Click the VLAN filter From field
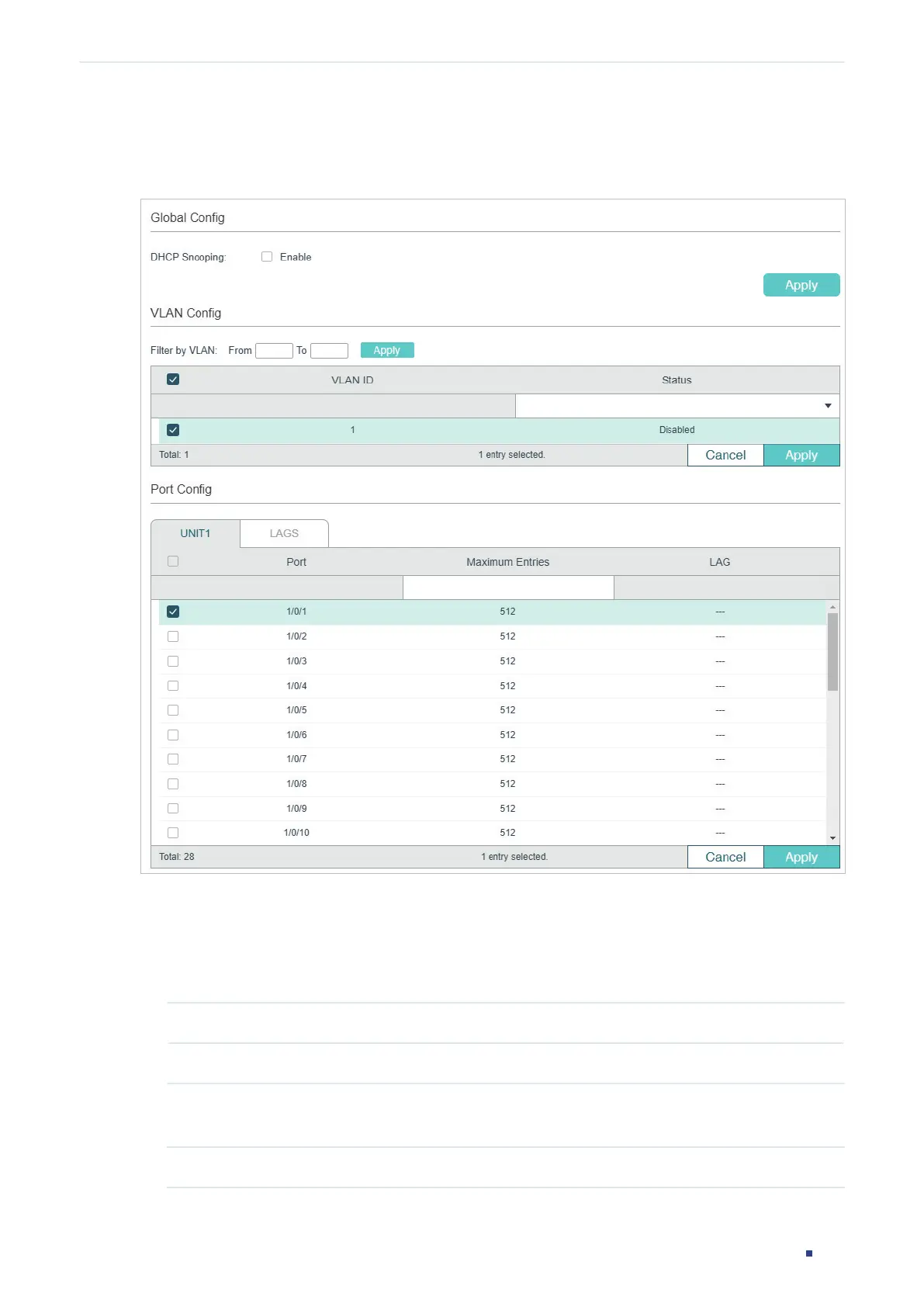Screen dimensions: 924x1307 tap(274, 351)
